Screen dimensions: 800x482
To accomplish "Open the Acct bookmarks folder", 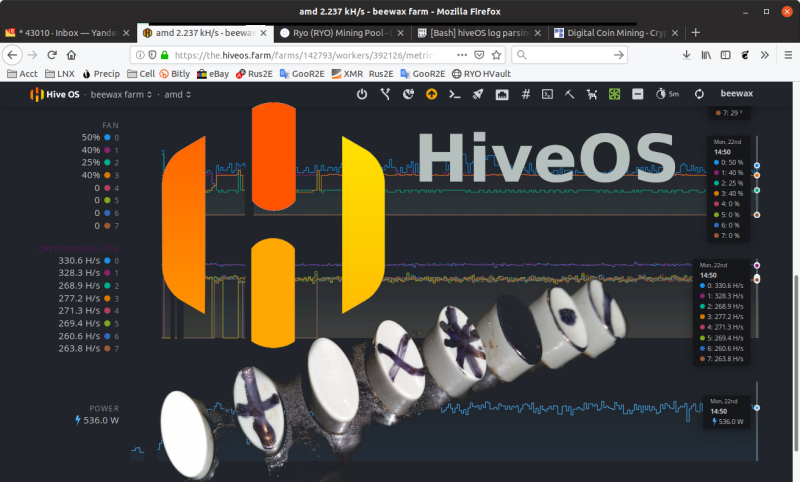I will (x=22, y=74).
